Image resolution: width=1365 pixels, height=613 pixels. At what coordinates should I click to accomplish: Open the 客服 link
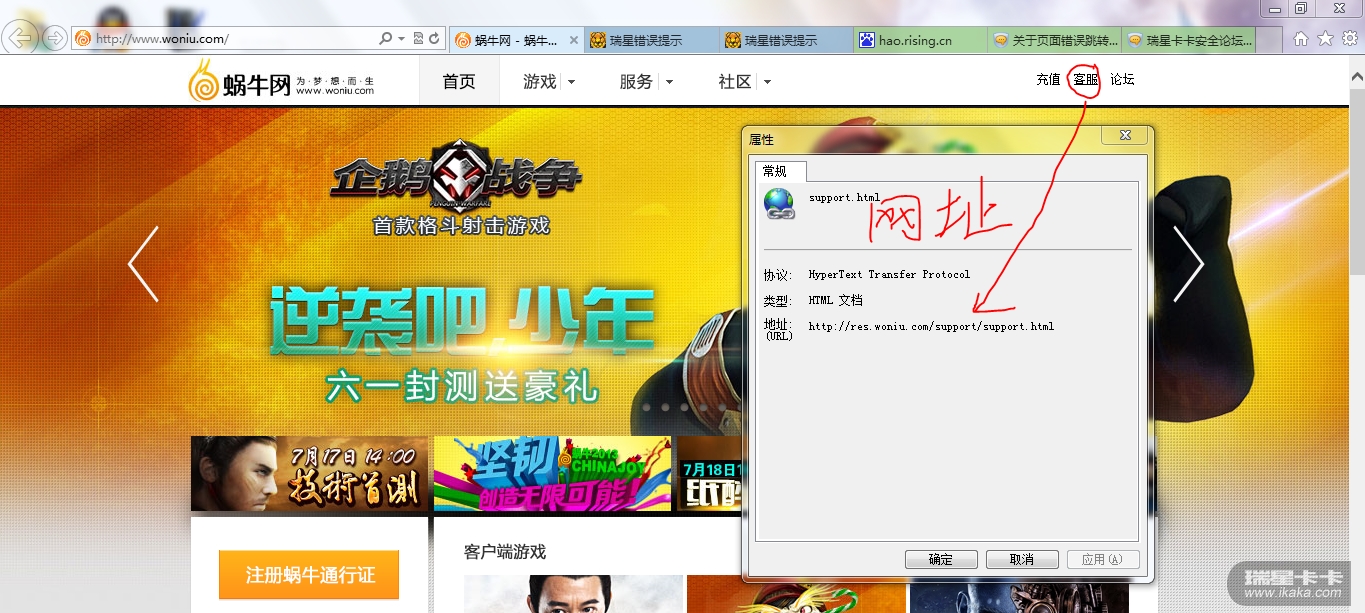tap(1085, 80)
